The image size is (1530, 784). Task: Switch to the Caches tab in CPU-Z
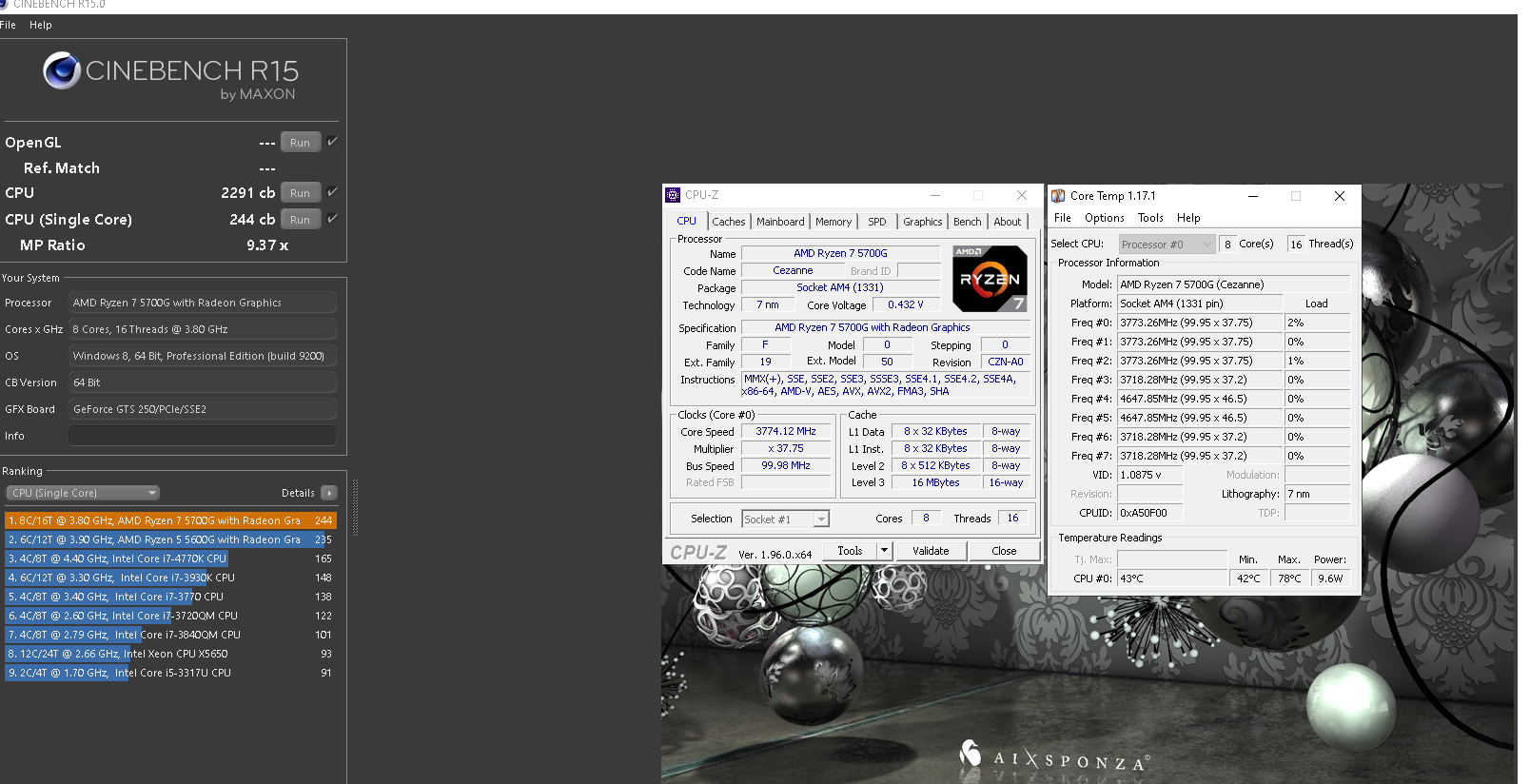[x=729, y=222]
